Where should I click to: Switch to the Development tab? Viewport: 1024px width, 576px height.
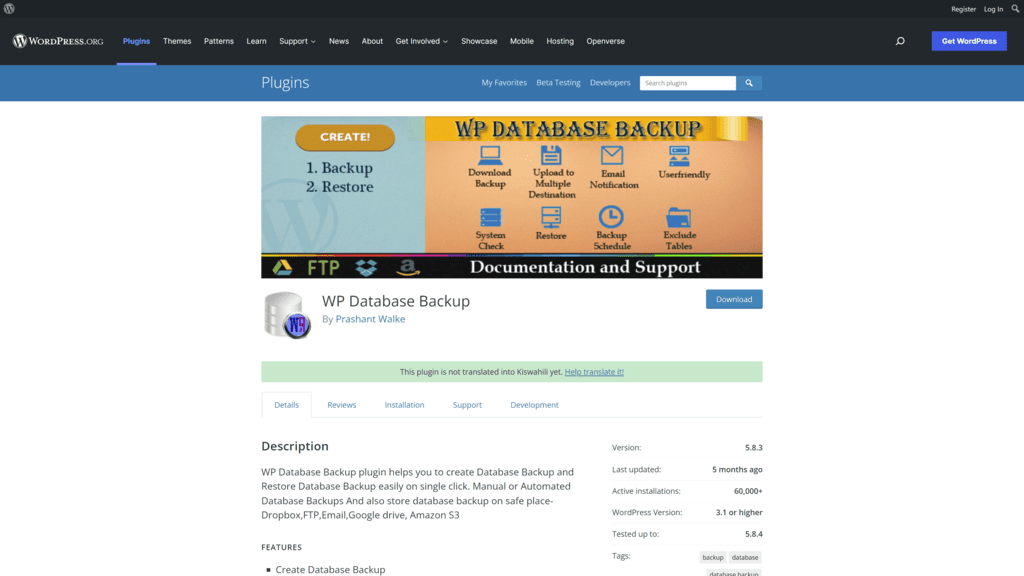tap(534, 405)
